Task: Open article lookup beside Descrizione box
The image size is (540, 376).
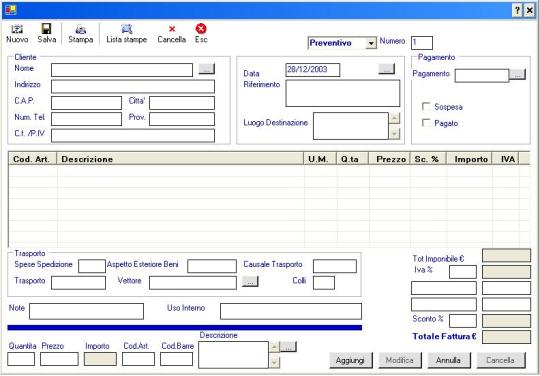Action: pos(288,347)
